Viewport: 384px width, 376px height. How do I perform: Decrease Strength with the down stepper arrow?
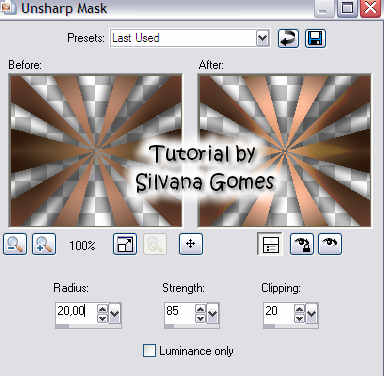point(200,318)
